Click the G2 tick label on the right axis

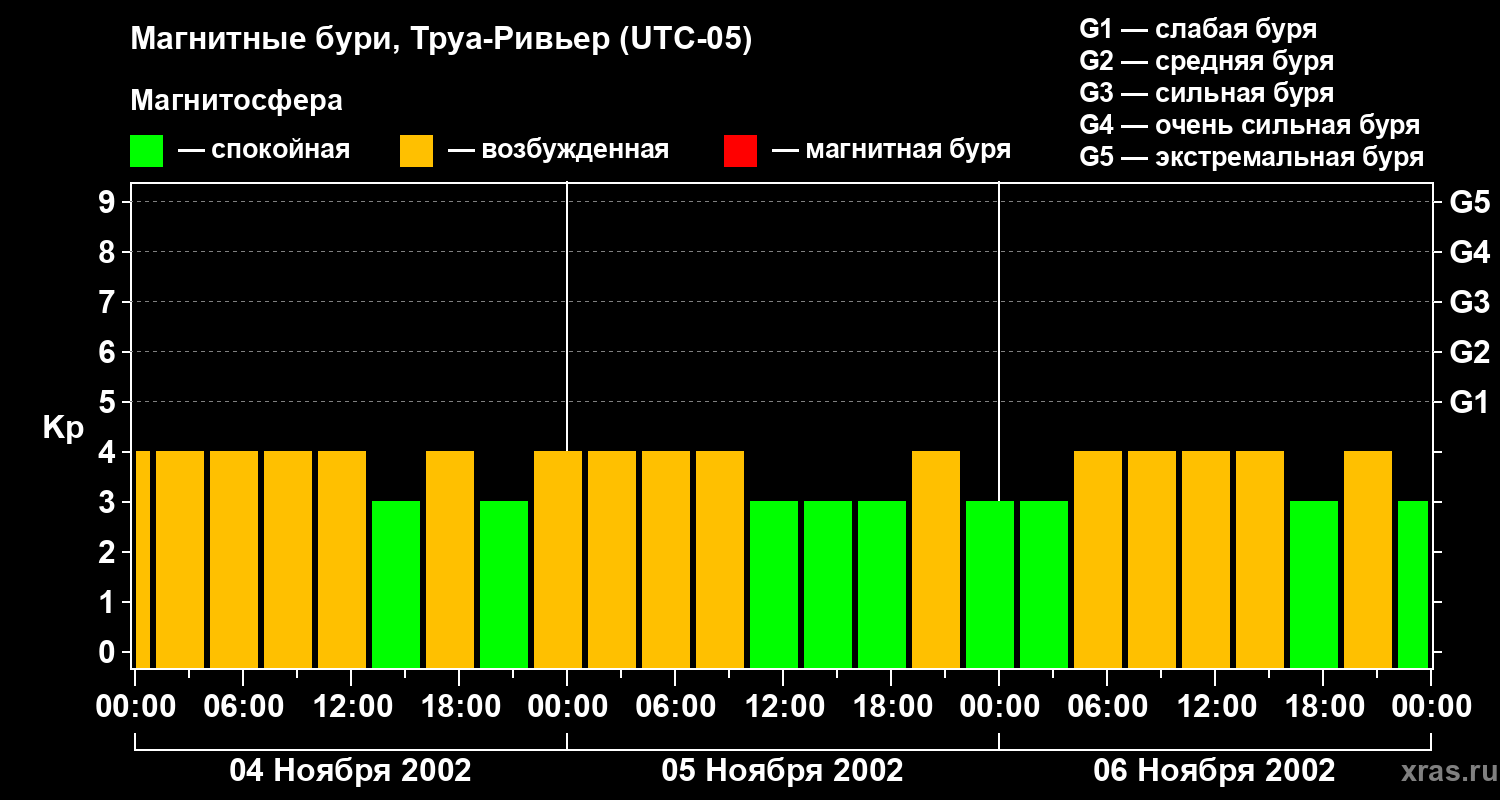coord(1469,352)
